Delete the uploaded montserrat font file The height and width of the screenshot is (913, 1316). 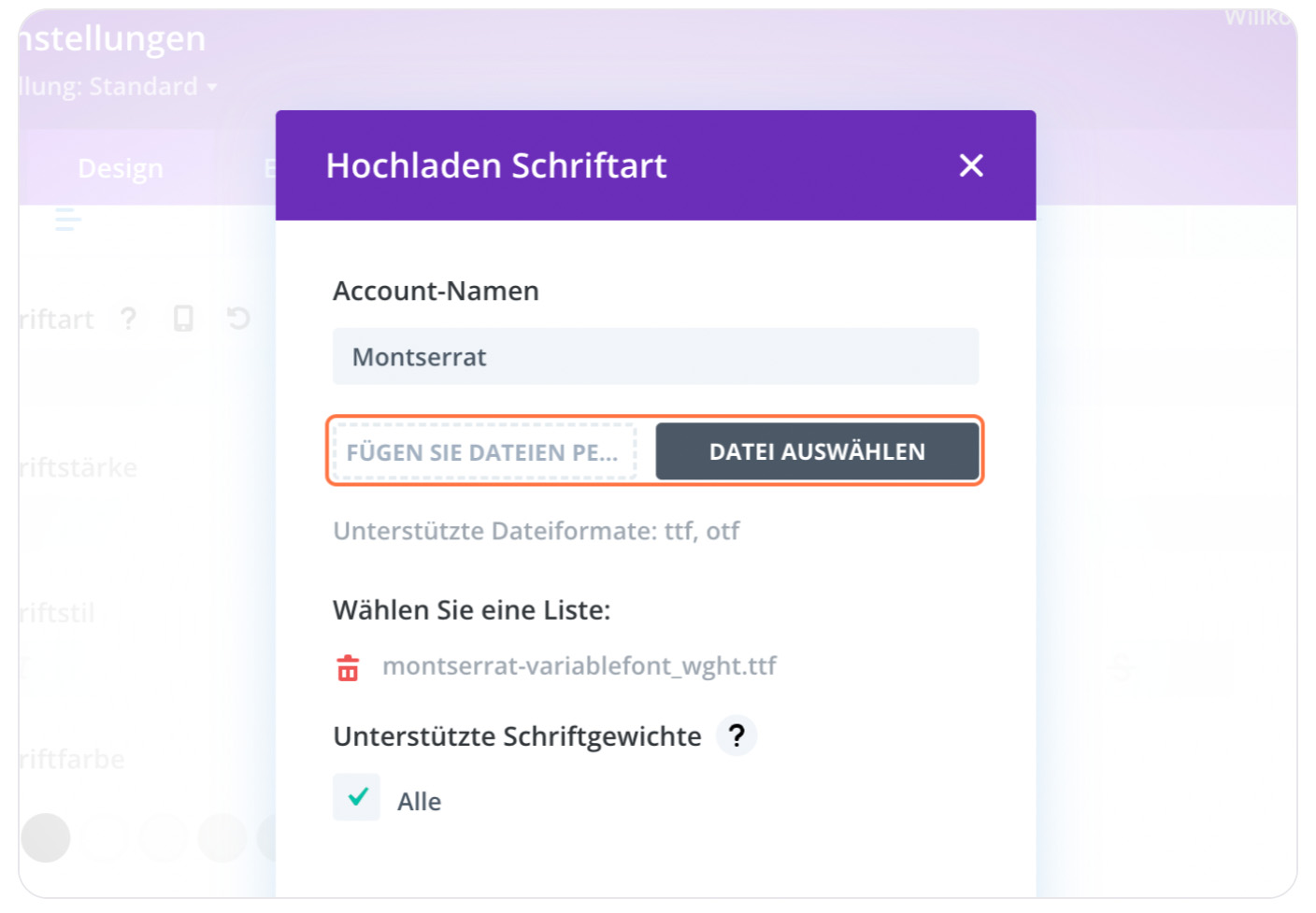348,667
